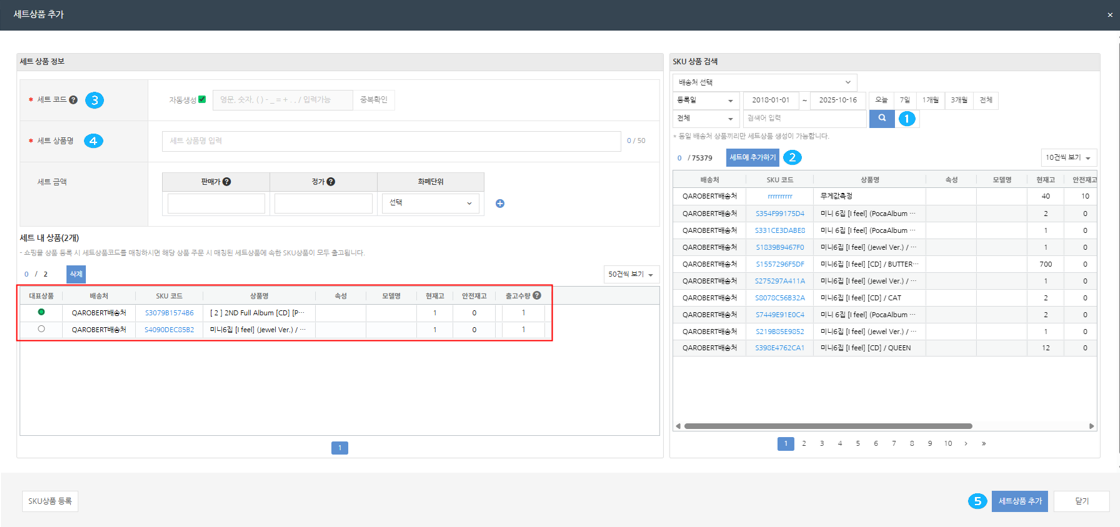
Task: Select the first row's 대표상품 radio button
Action: pos(41,313)
